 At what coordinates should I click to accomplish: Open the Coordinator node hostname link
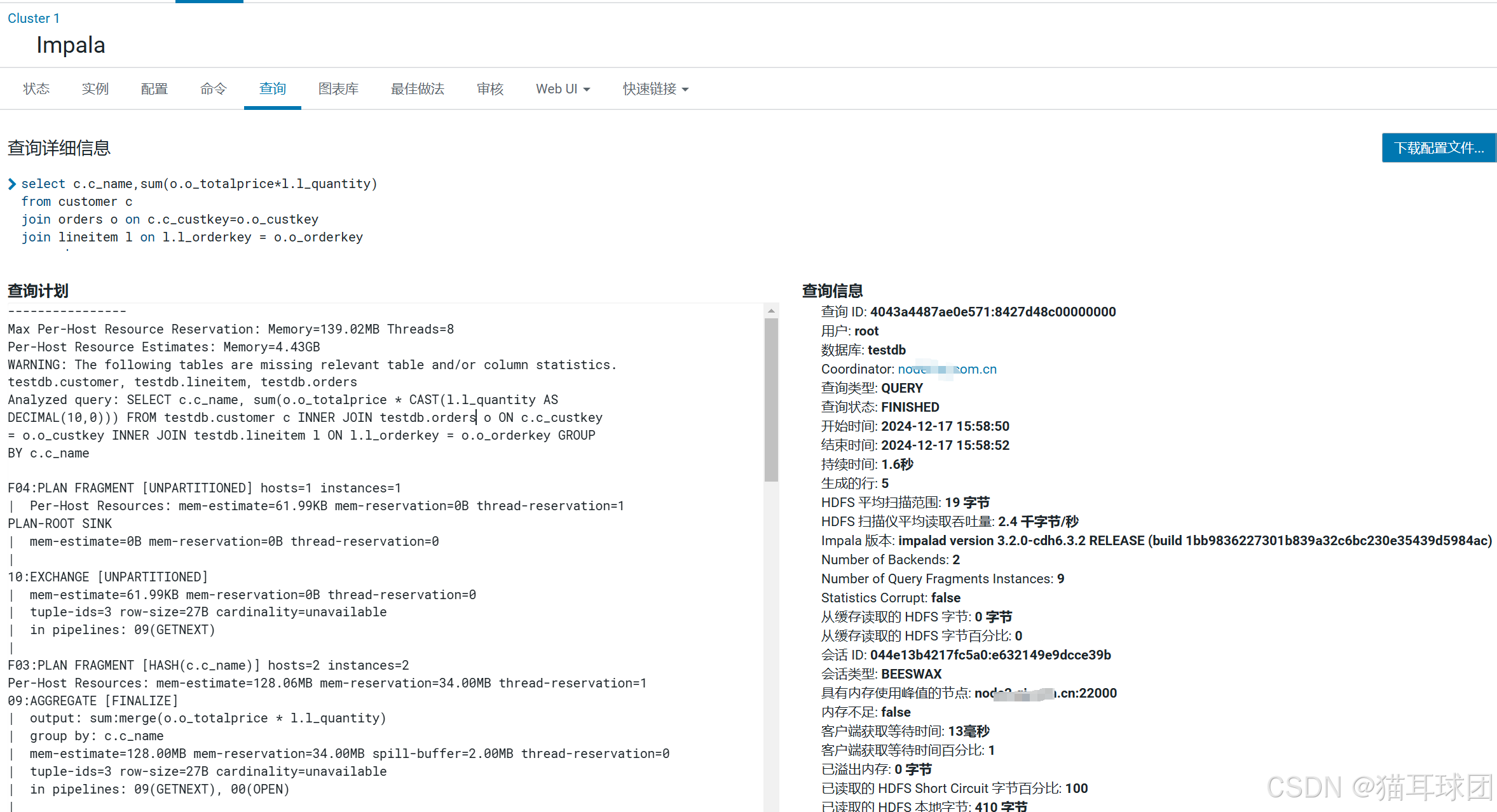click(x=947, y=369)
